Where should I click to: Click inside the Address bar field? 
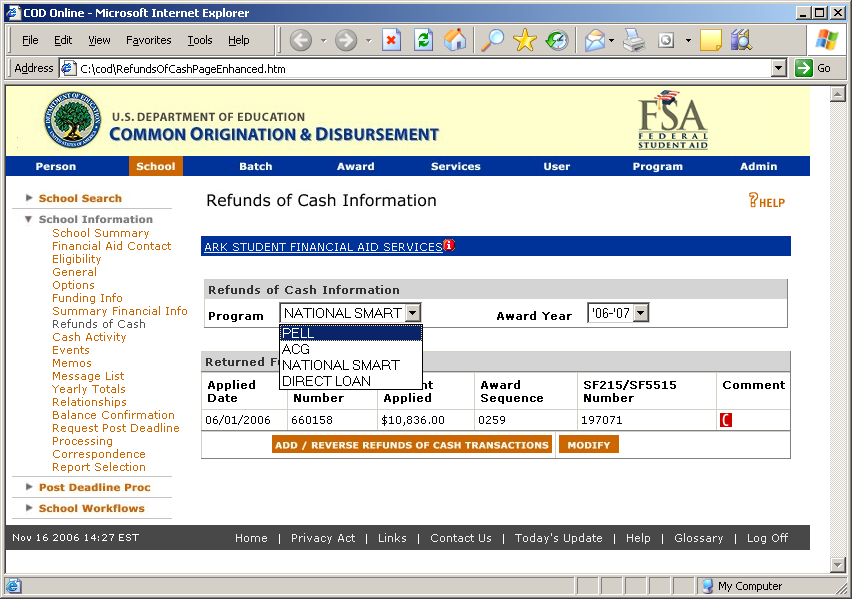click(x=420, y=68)
